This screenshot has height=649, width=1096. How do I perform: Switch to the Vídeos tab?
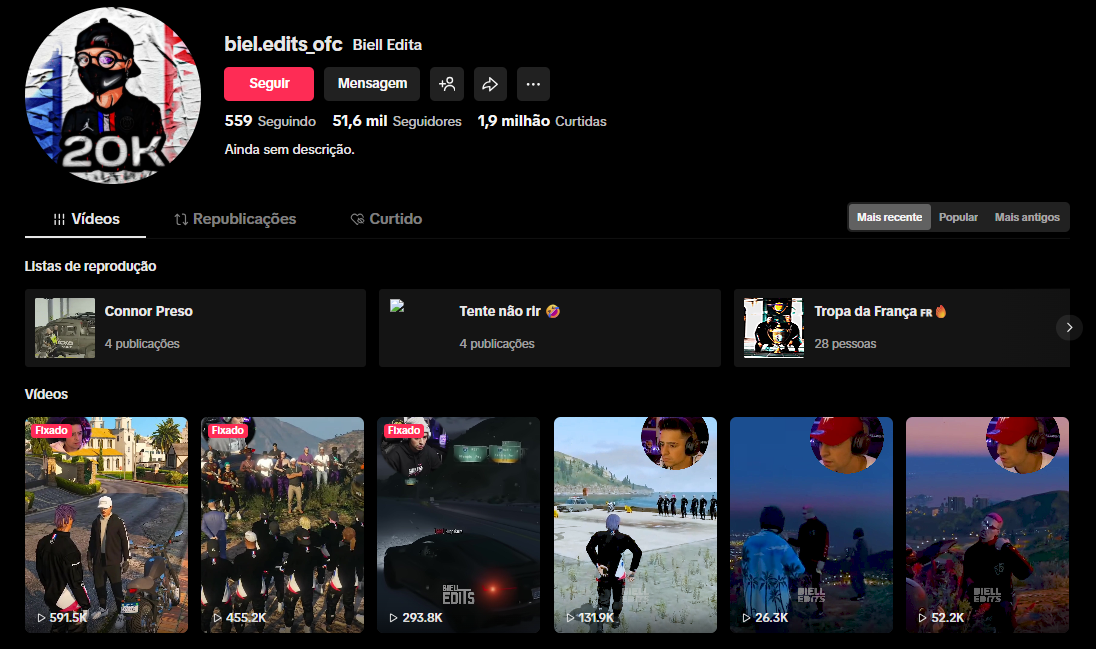tap(86, 219)
